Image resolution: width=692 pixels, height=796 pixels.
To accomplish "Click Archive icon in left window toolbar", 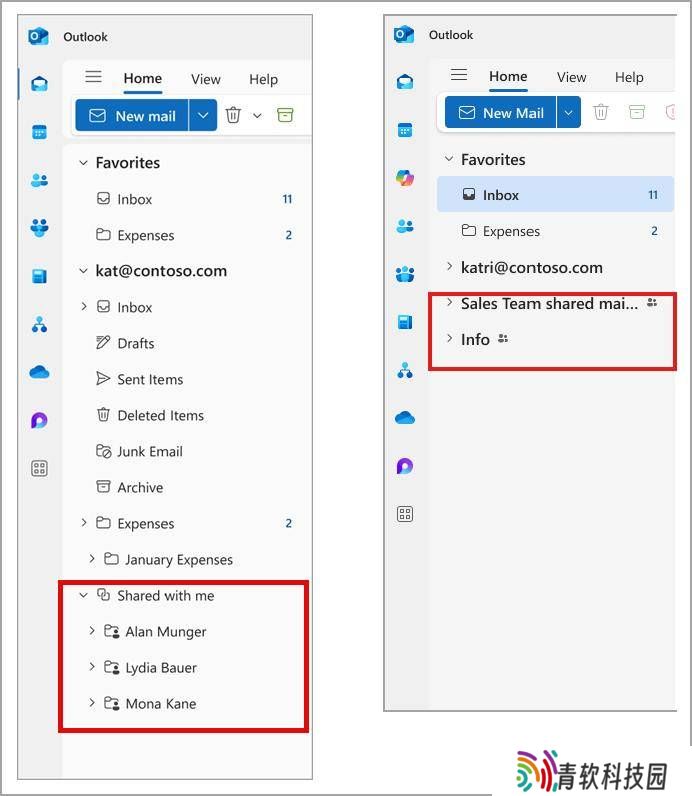I will coord(285,115).
